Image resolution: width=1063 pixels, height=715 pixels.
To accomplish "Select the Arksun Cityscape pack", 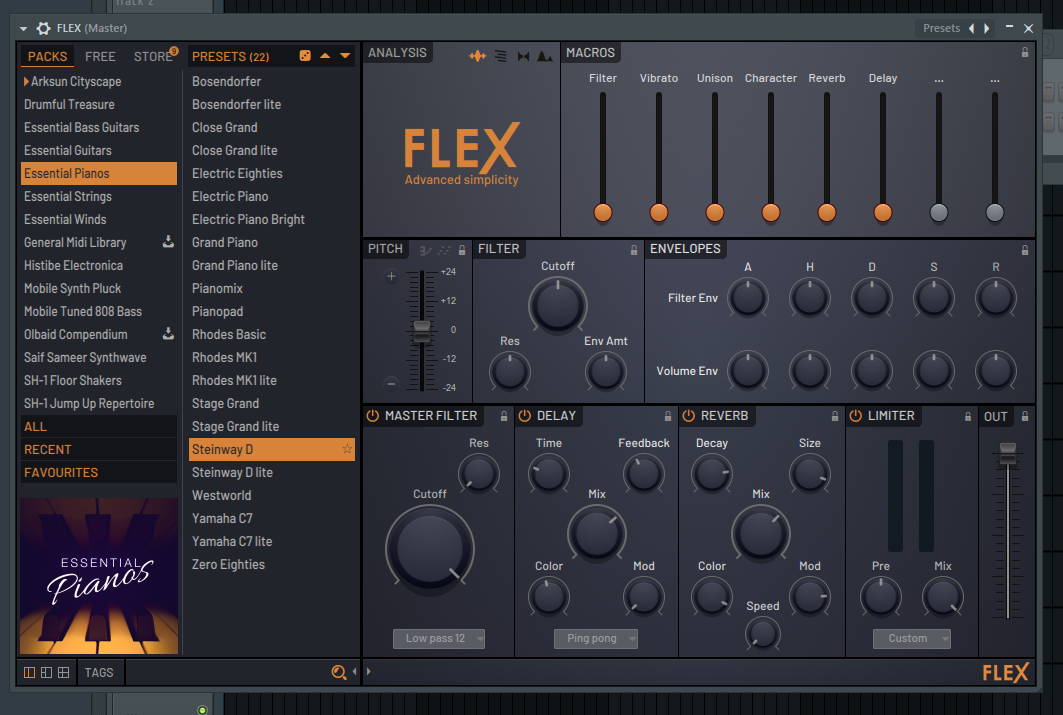I will (98, 81).
